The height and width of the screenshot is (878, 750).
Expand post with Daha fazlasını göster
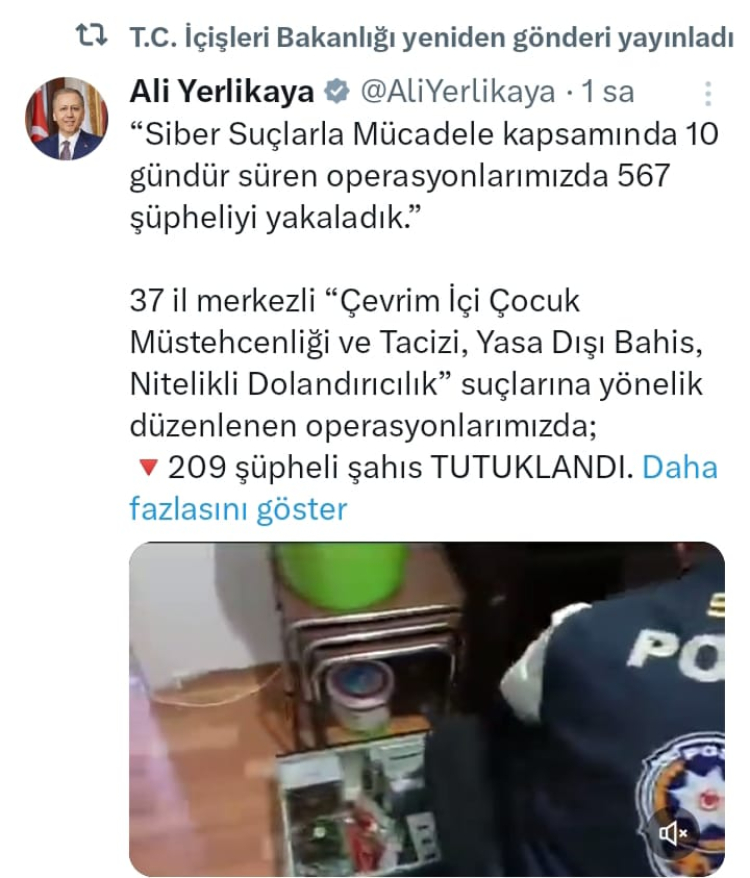tap(423, 488)
